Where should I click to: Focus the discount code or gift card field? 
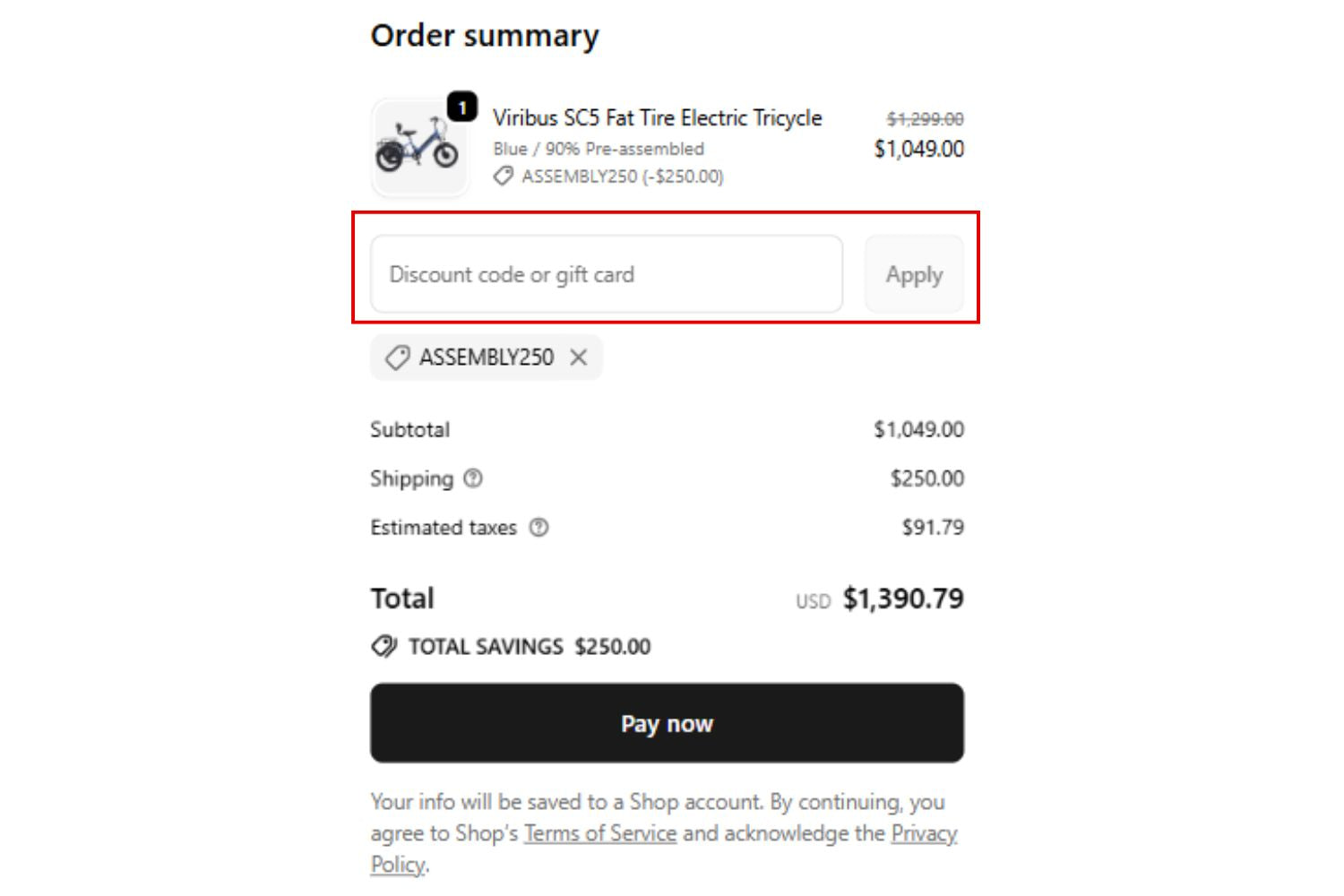pos(606,274)
